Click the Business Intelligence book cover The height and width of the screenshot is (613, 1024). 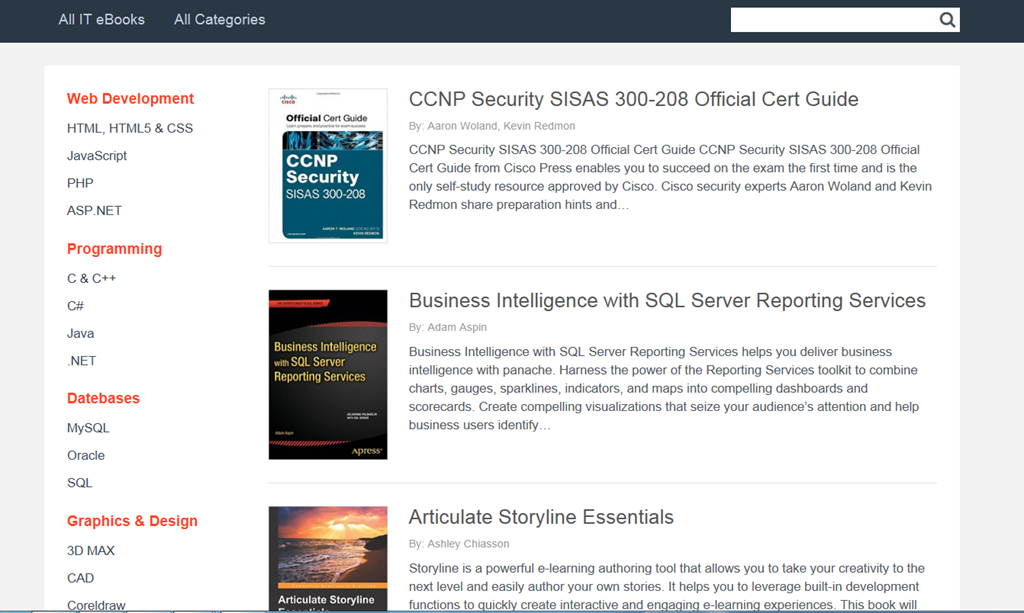coord(328,375)
